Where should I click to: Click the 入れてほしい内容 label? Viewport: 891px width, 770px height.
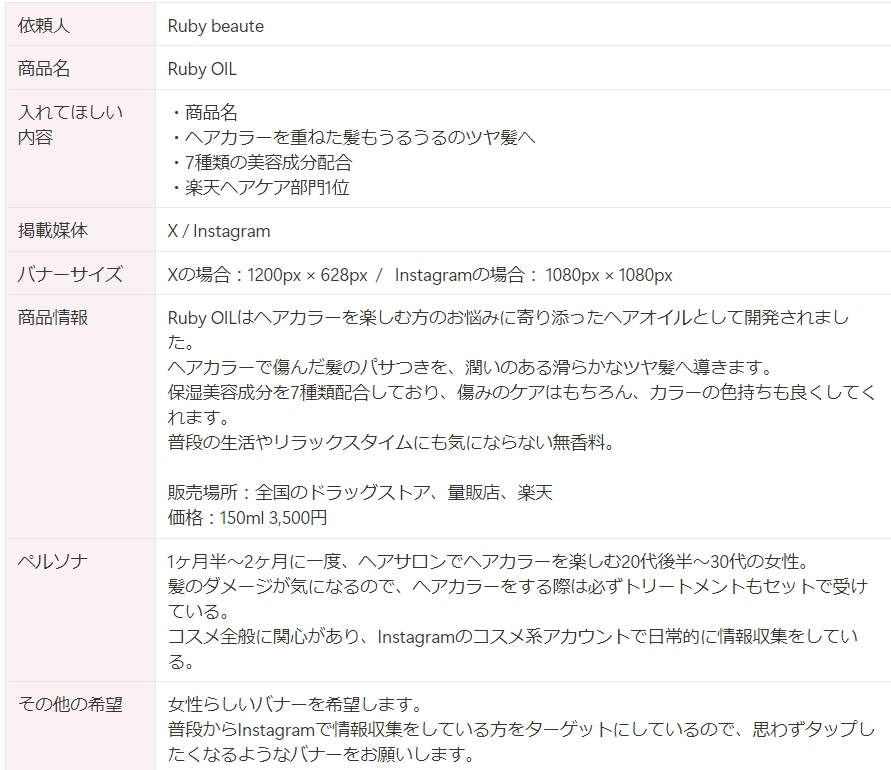pos(70,124)
